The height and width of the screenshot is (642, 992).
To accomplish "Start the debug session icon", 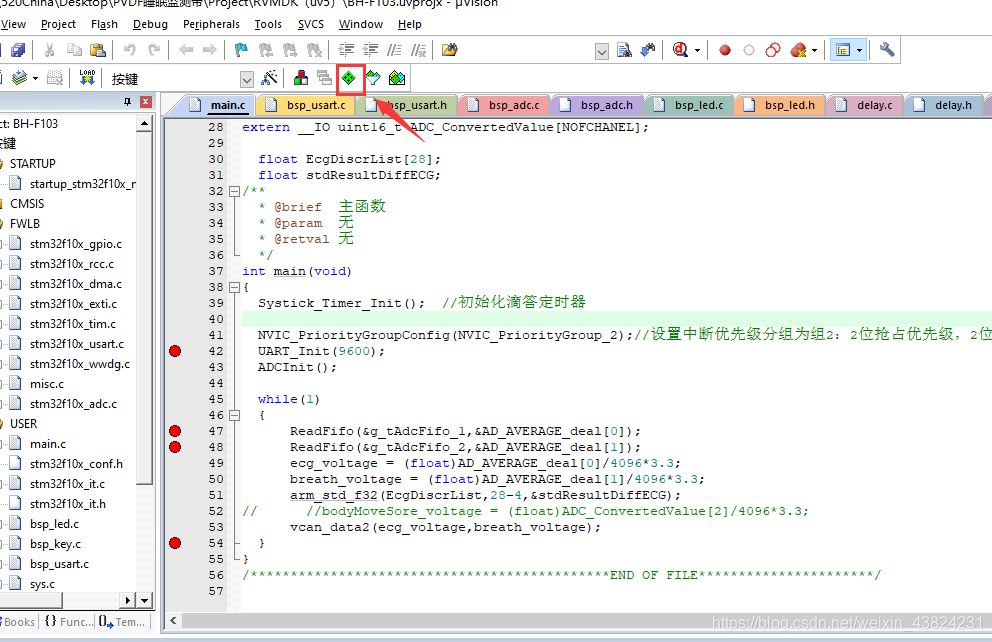I will click(x=681, y=50).
